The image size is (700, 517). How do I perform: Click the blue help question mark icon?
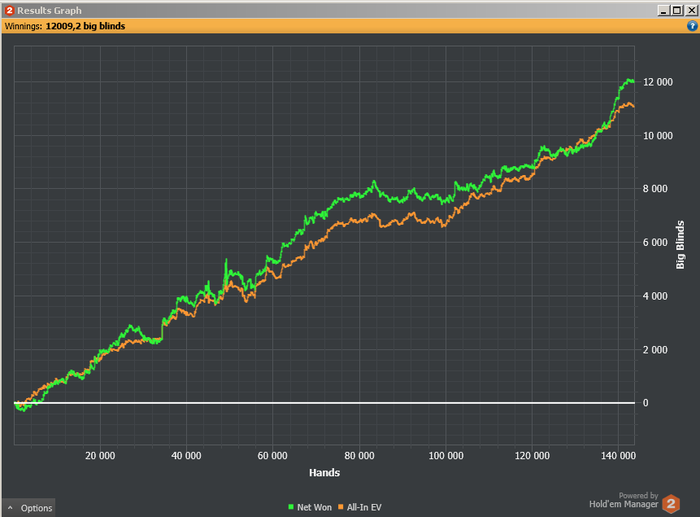click(x=692, y=26)
